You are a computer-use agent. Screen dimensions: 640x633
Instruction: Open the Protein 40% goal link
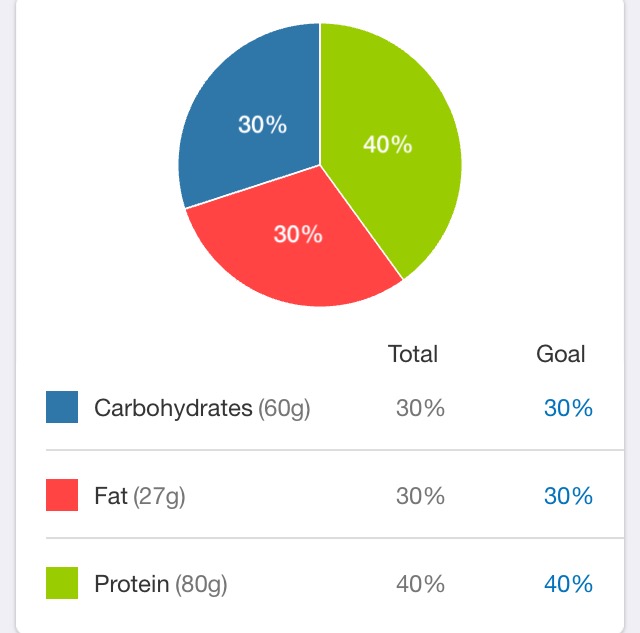click(568, 584)
